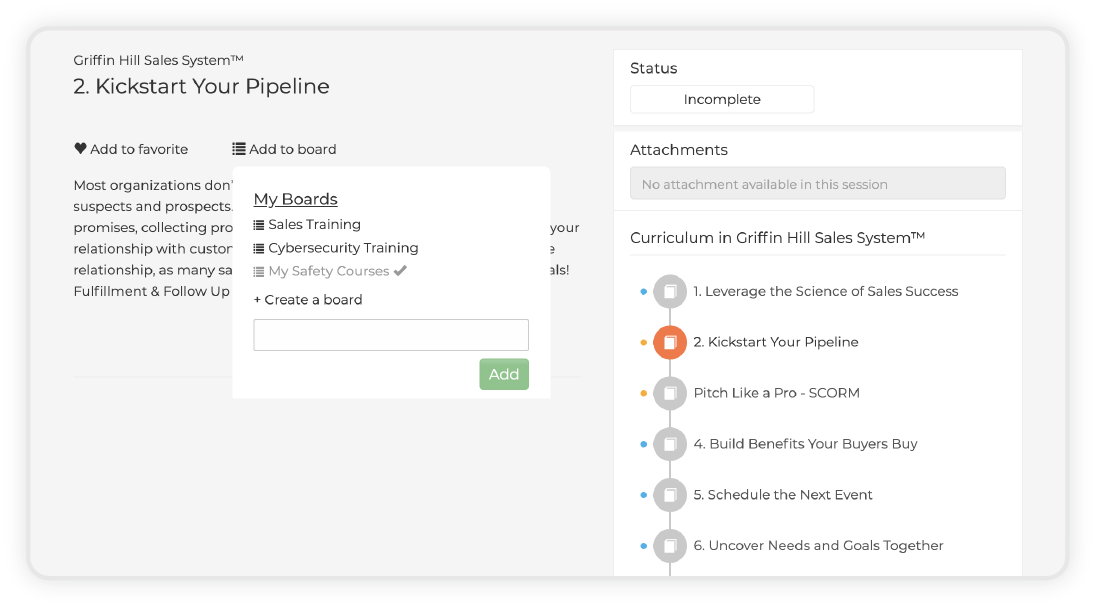Click the Pitch Like a Pro circle icon
The image size is (1095, 606).
tap(670, 393)
